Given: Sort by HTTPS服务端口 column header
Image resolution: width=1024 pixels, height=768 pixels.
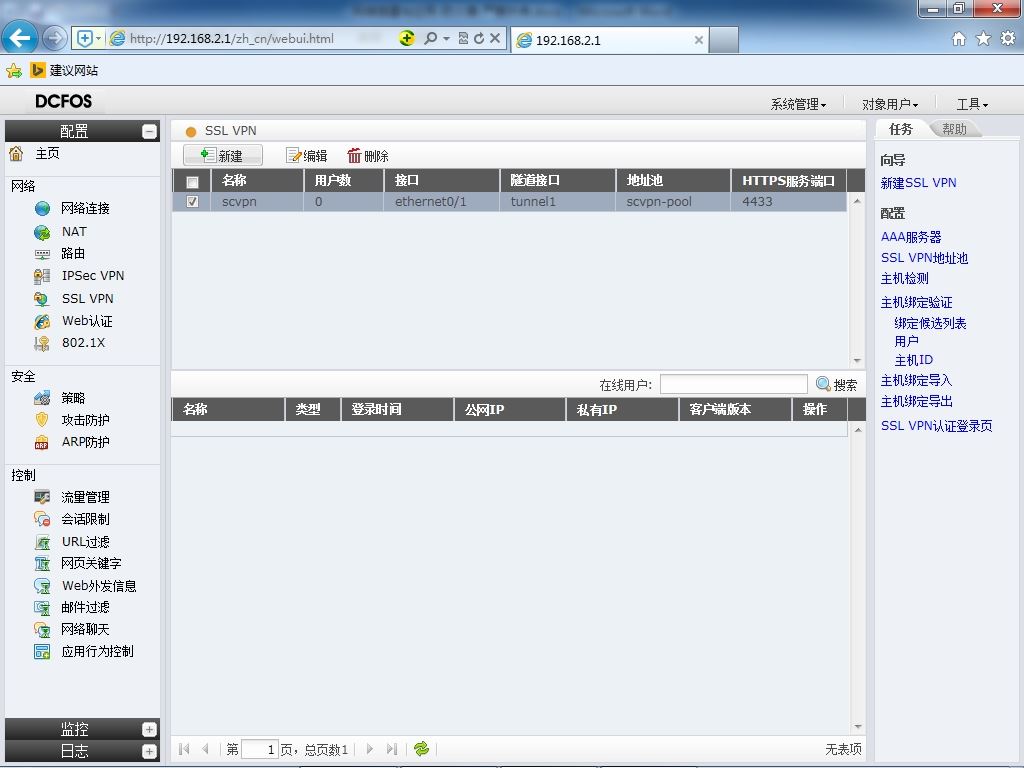Looking at the screenshot, I should tap(788, 181).
